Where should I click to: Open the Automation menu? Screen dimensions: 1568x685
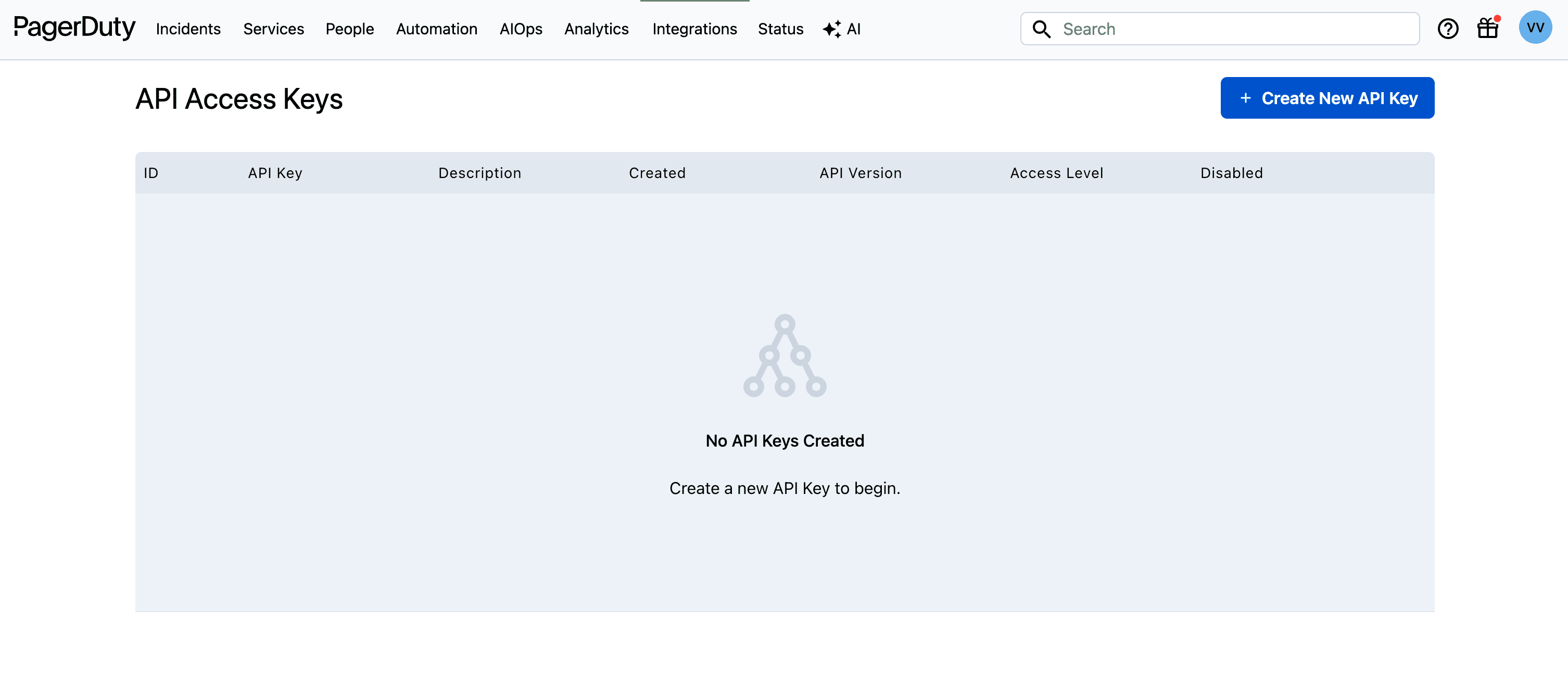click(436, 29)
